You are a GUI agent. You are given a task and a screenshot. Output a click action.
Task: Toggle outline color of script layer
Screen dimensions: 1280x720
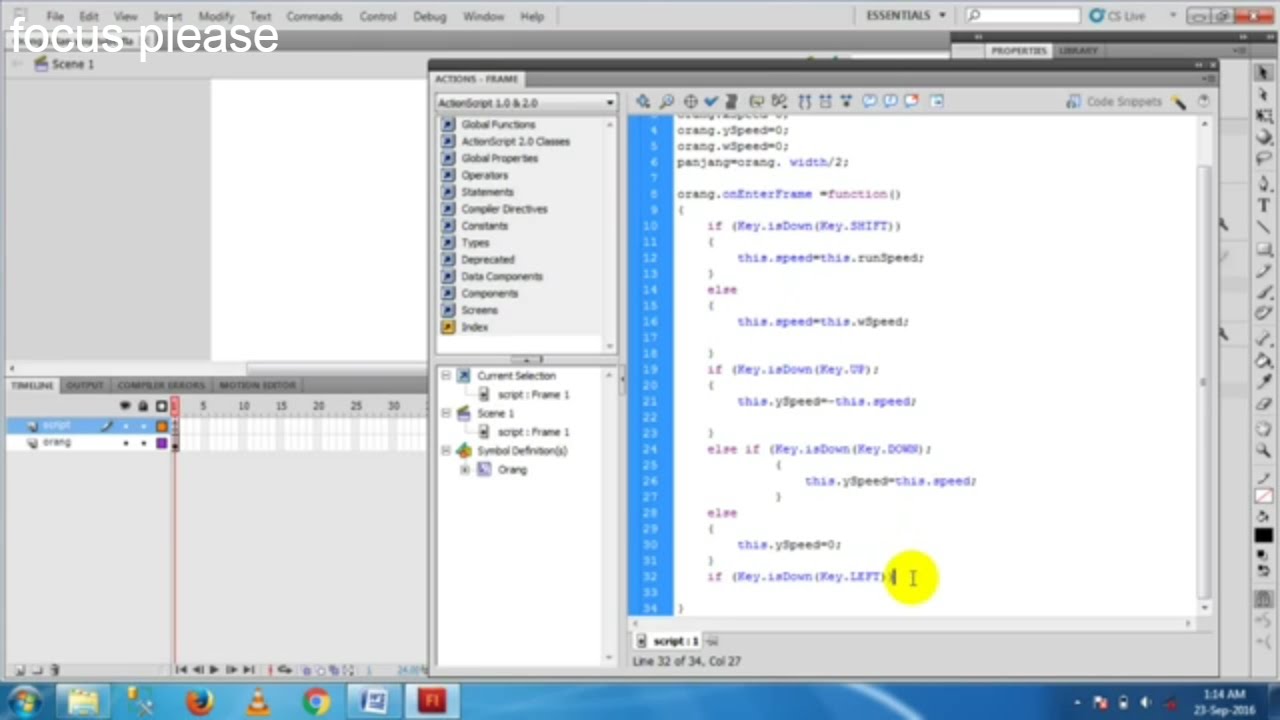161,426
